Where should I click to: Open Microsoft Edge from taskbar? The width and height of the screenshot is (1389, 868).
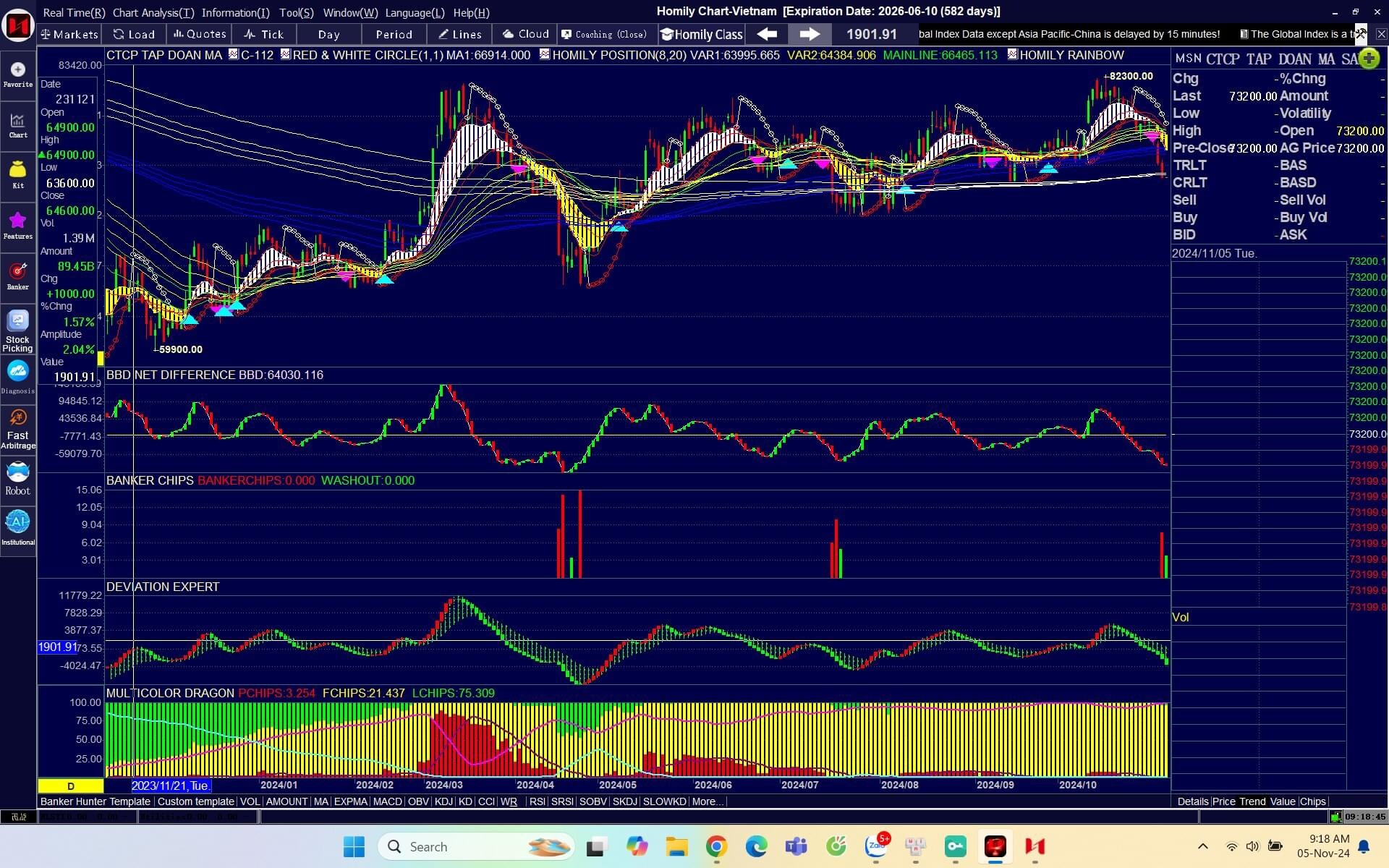(x=756, y=846)
